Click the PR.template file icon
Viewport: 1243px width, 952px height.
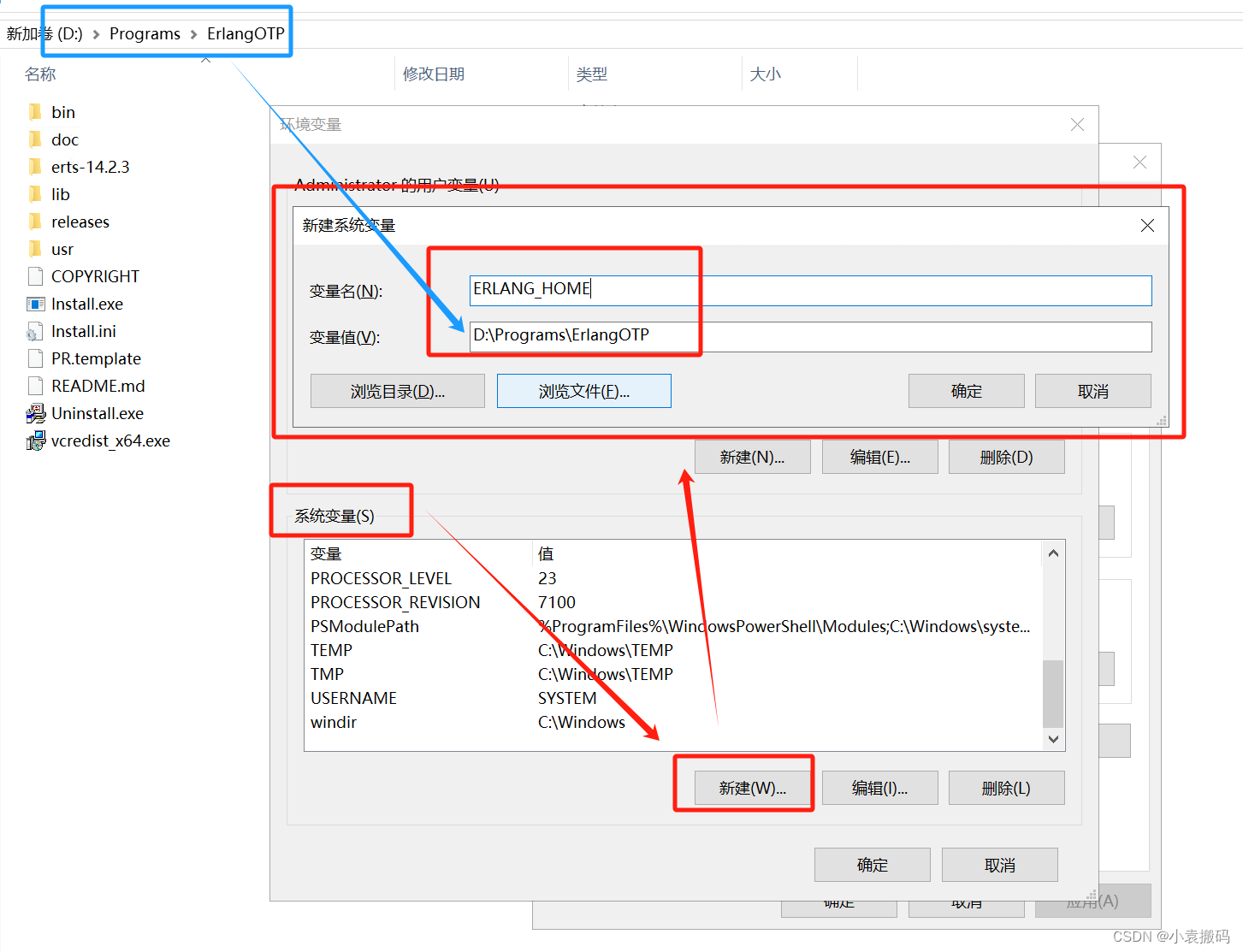coord(35,358)
